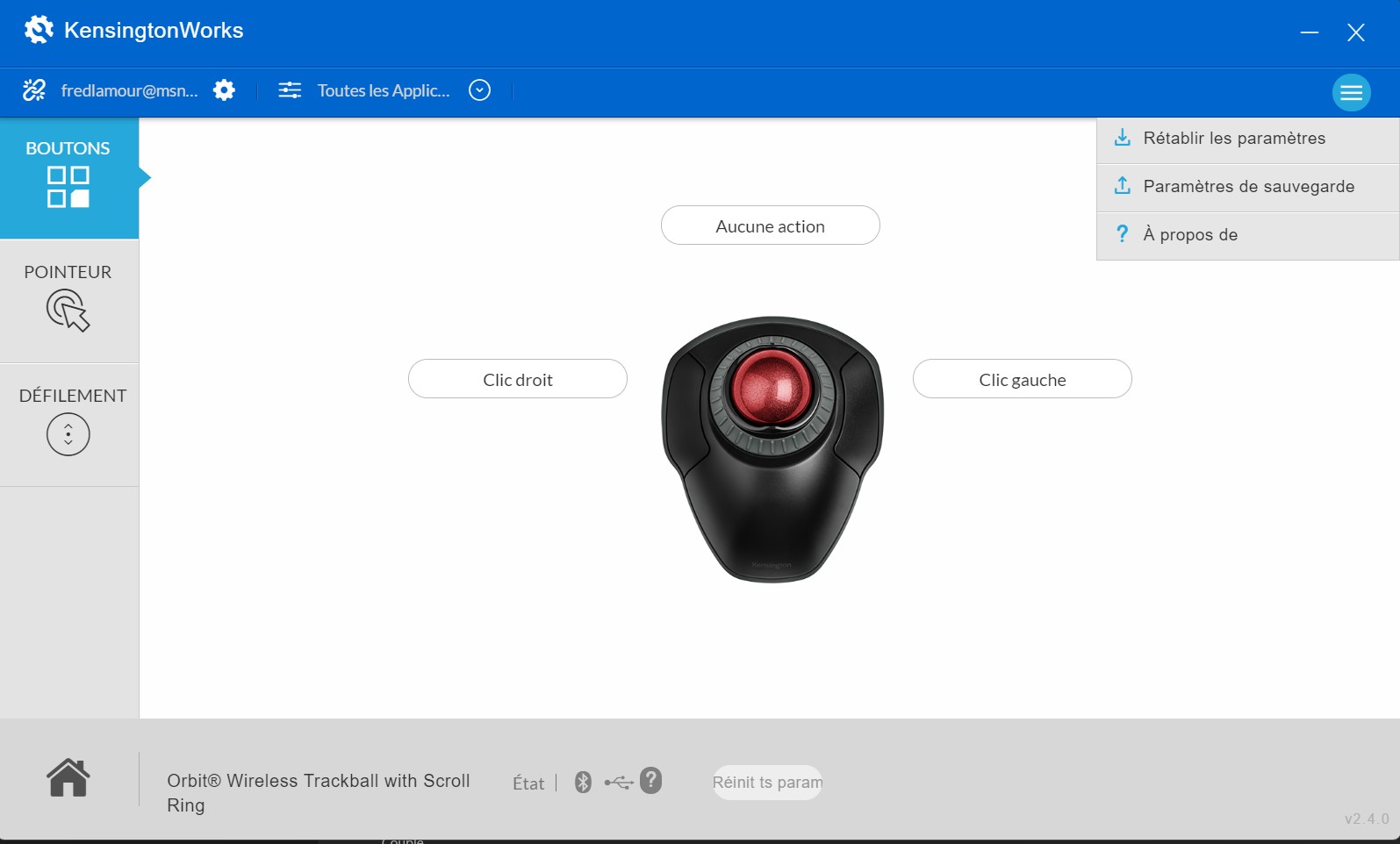Switch to the POINTEUR tab
The image size is (1400, 844).
[x=69, y=302]
